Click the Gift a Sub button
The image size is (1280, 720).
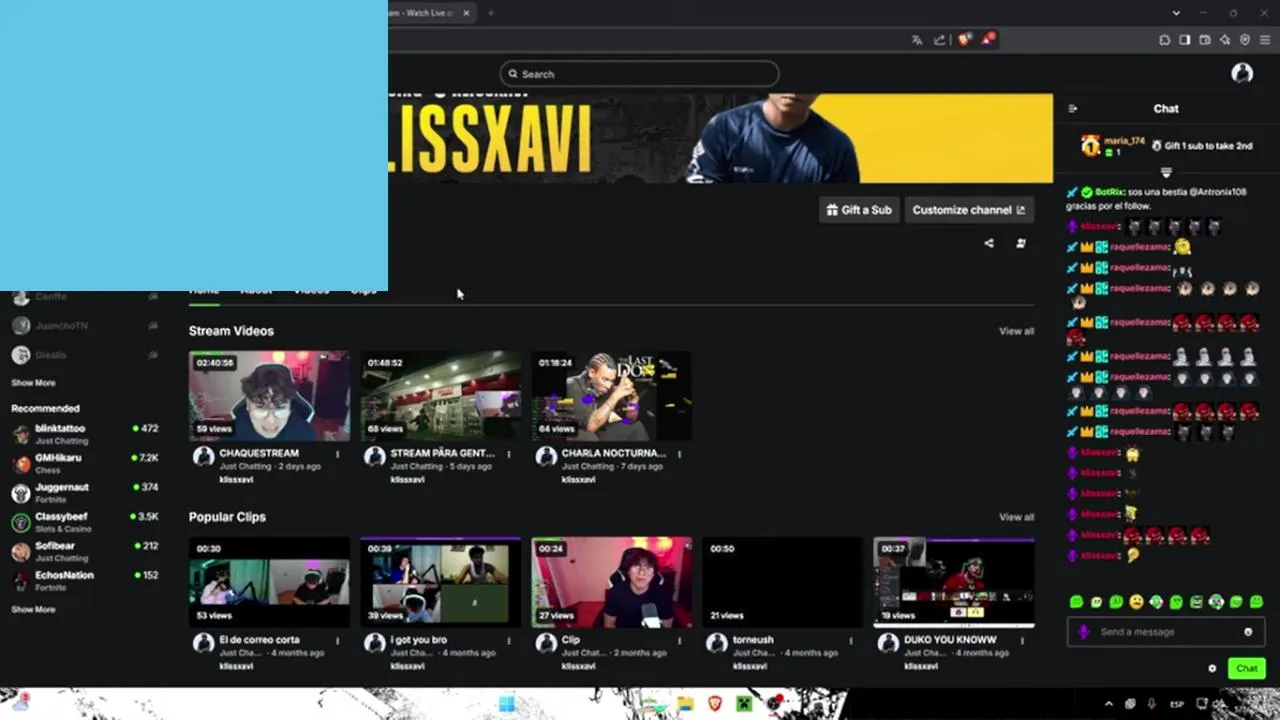tap(859, 210)
